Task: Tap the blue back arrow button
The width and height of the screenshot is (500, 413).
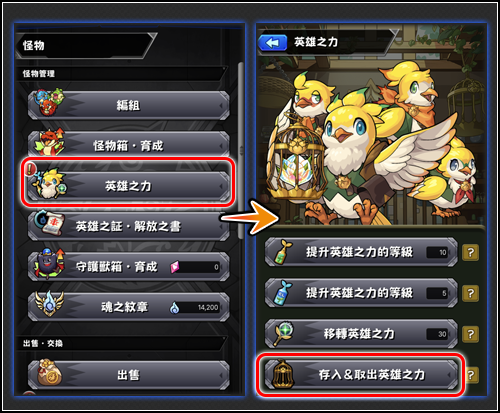Action: point(272,43)
